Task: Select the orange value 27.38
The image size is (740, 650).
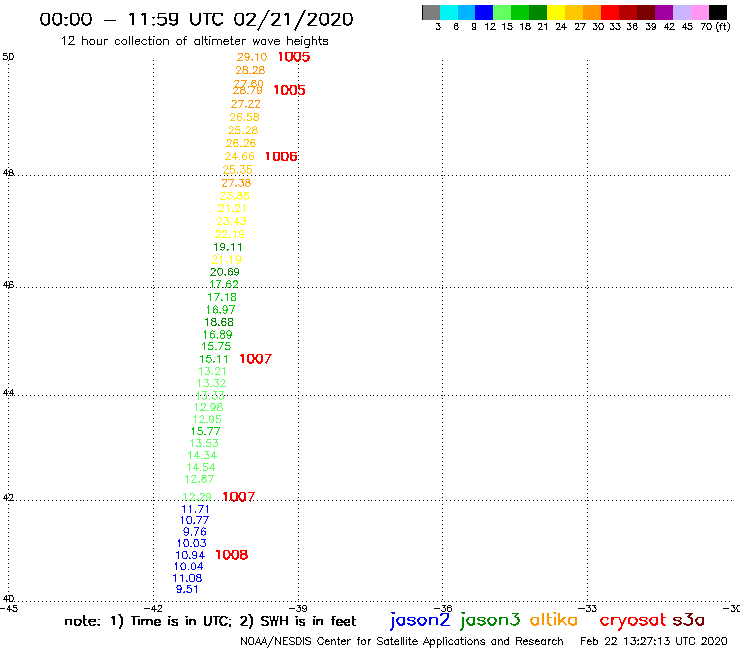Action: 236,183
